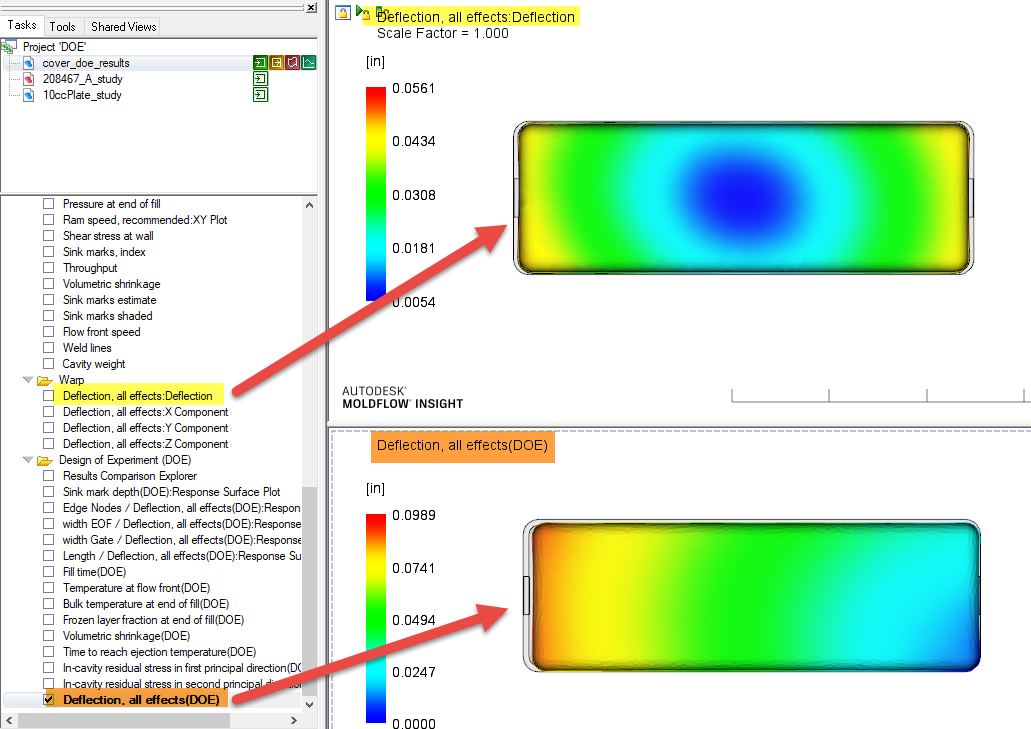Click the green arrow icon for 10ccPlate_study
The image size is (1031, 729).
(260, 95)
